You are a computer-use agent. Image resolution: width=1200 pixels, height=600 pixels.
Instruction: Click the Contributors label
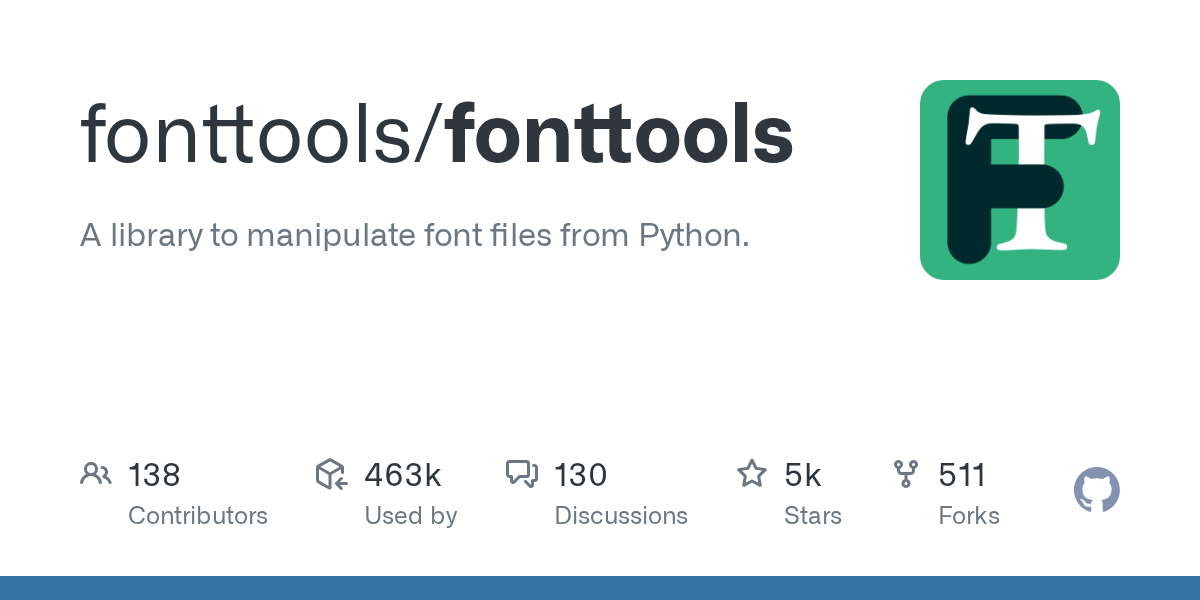(198, 516)
